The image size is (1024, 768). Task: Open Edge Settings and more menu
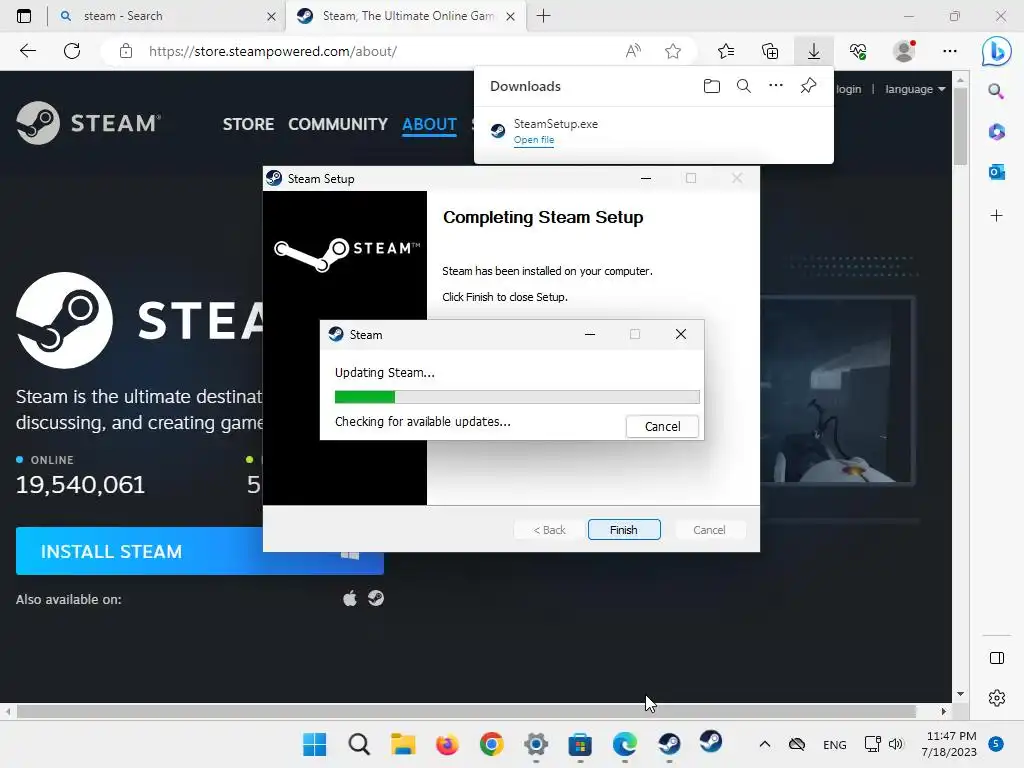950,51
